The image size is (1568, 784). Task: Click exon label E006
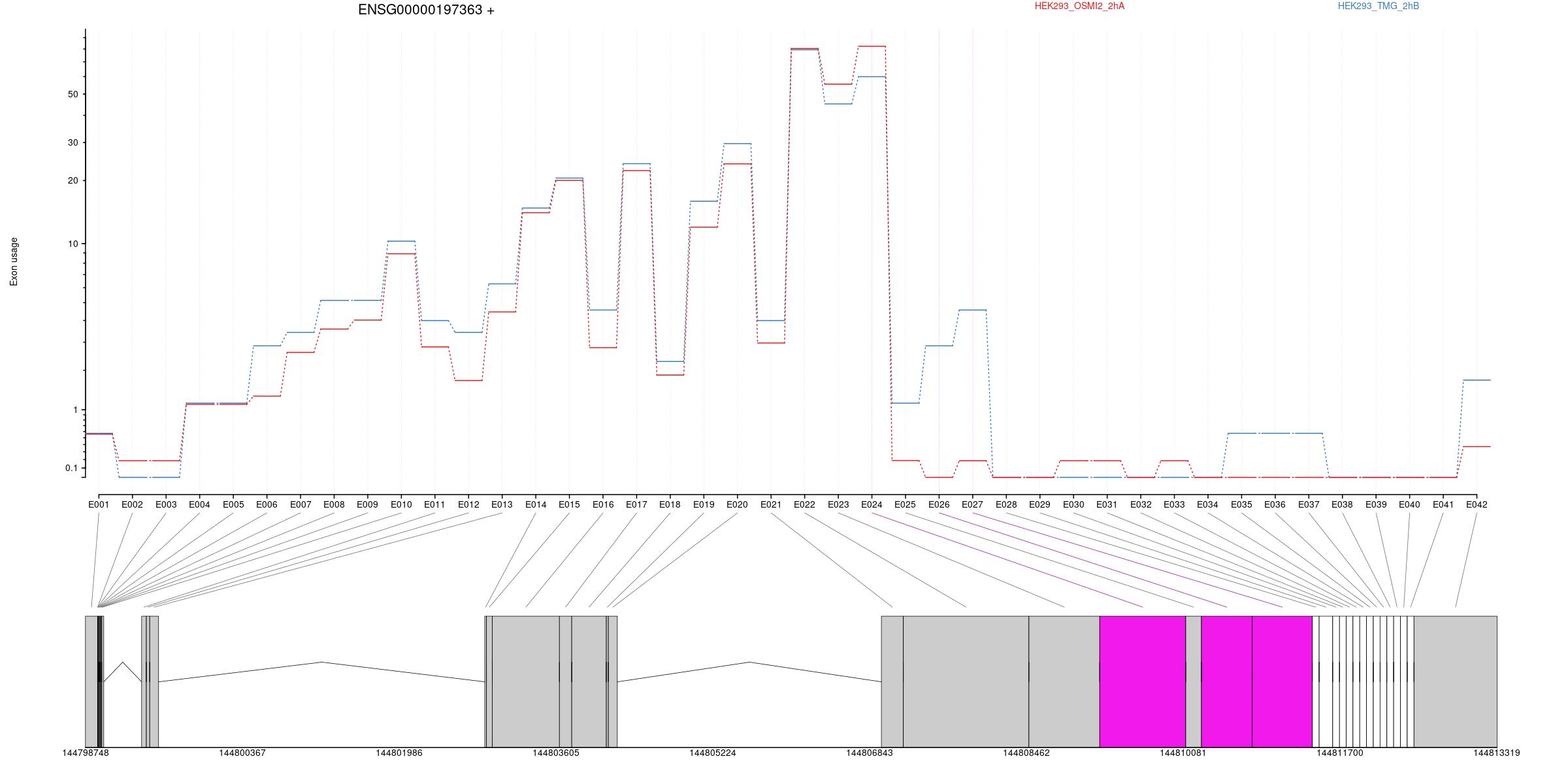[x=267, y=504]
